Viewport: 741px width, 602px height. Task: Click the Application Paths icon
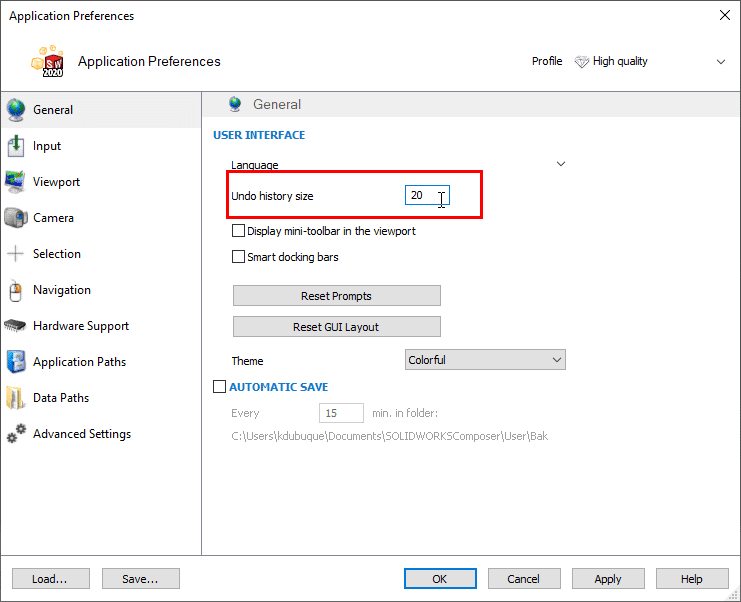[x=16, y=362]
